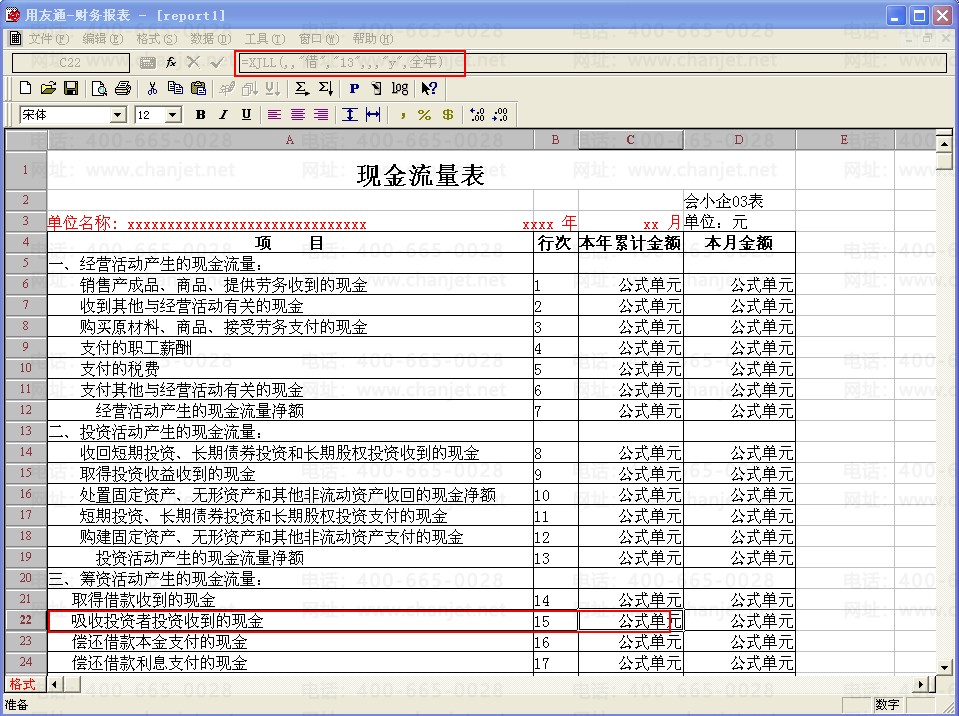959x716 pixels.
Task: Open the font size 12 dropdown
Action: tap(174, 115)
